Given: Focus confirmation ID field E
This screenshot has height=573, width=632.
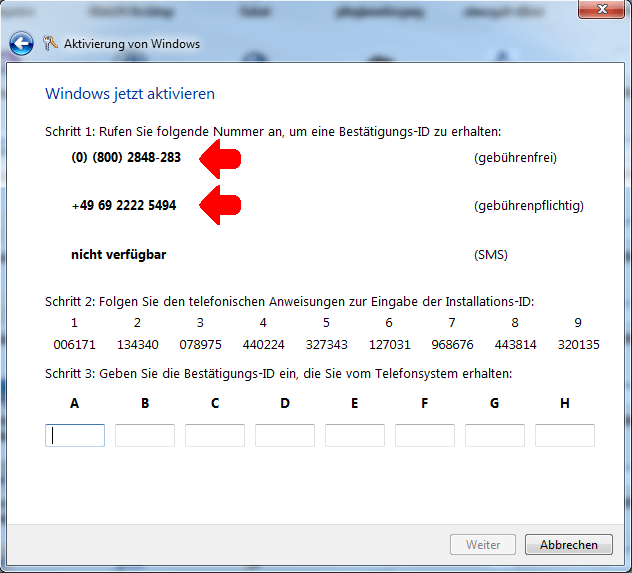Looking at the screenshot, I should pos(355,435).
